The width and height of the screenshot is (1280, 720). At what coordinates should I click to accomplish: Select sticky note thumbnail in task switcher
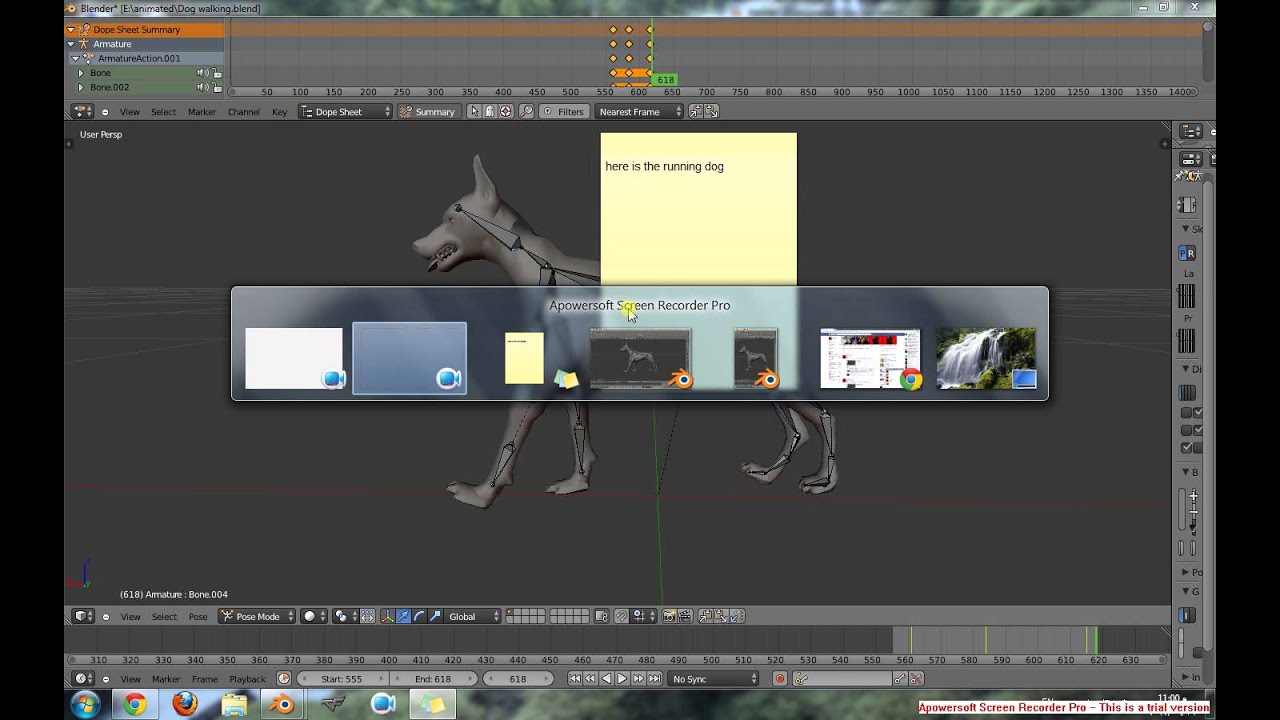point(526,358)
